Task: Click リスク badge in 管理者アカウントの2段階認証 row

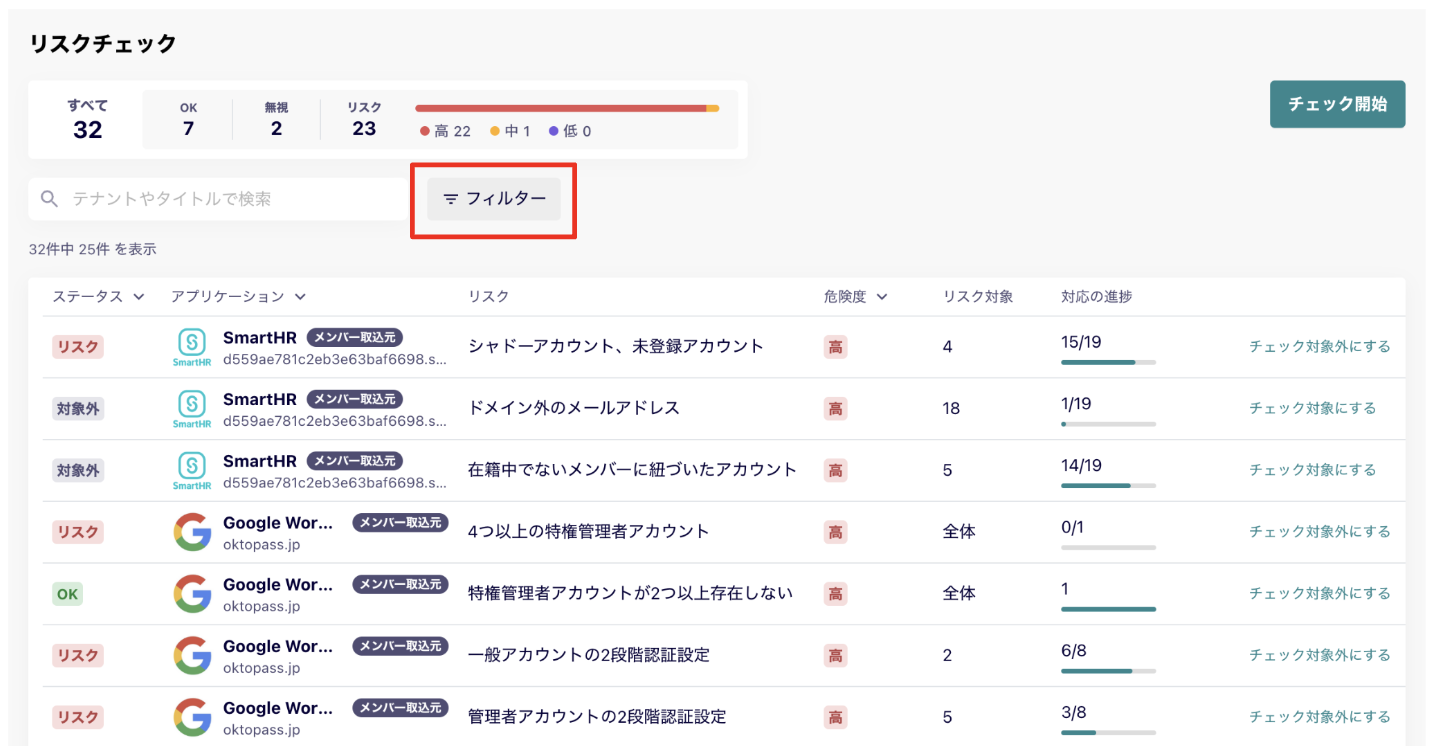Action: tap(78, 717)
